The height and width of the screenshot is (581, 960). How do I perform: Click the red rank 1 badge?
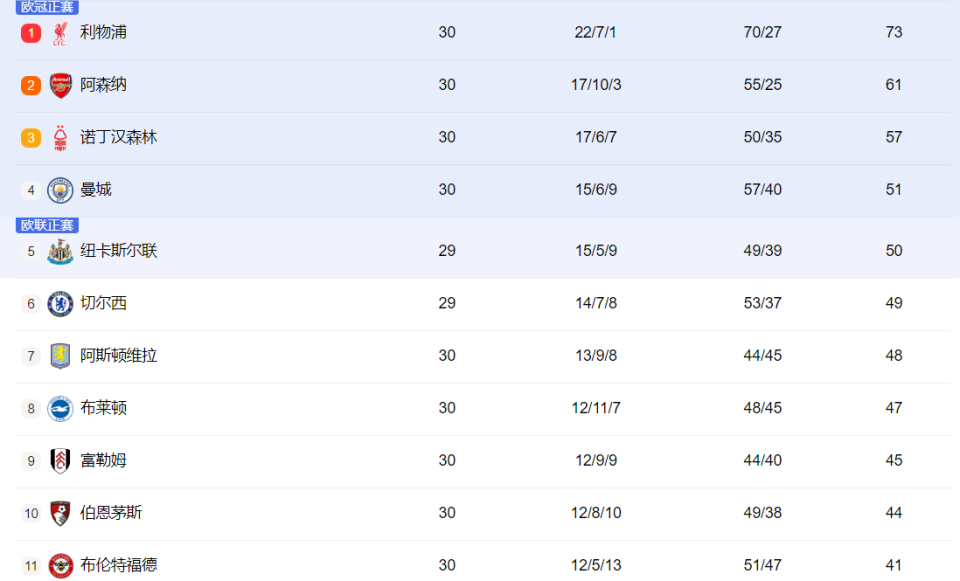31,33
